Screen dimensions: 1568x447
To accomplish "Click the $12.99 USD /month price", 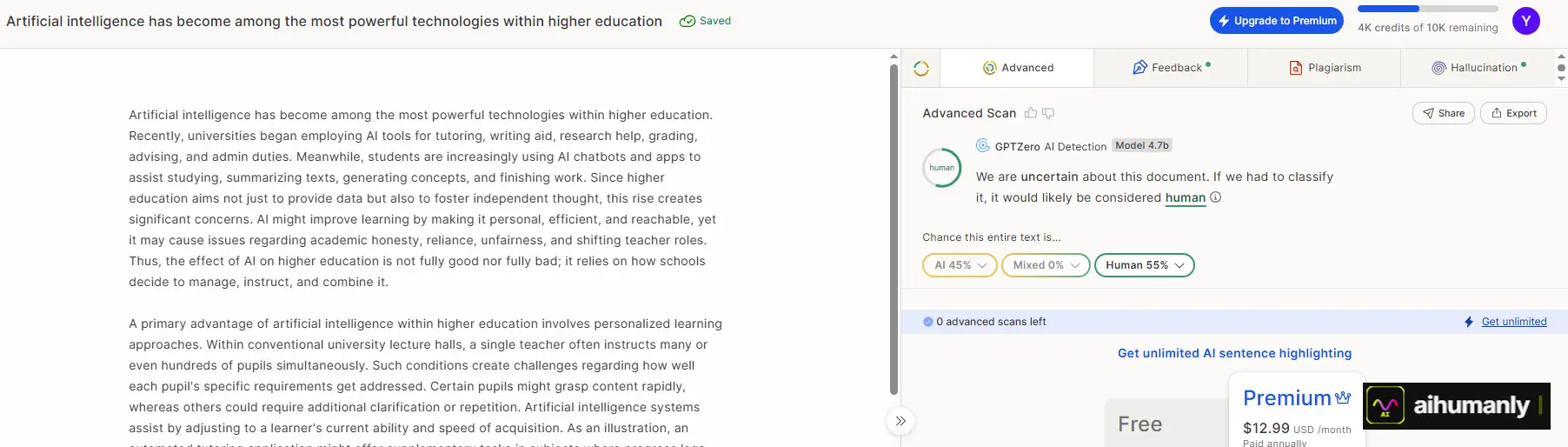I will tap(1297, 429).
